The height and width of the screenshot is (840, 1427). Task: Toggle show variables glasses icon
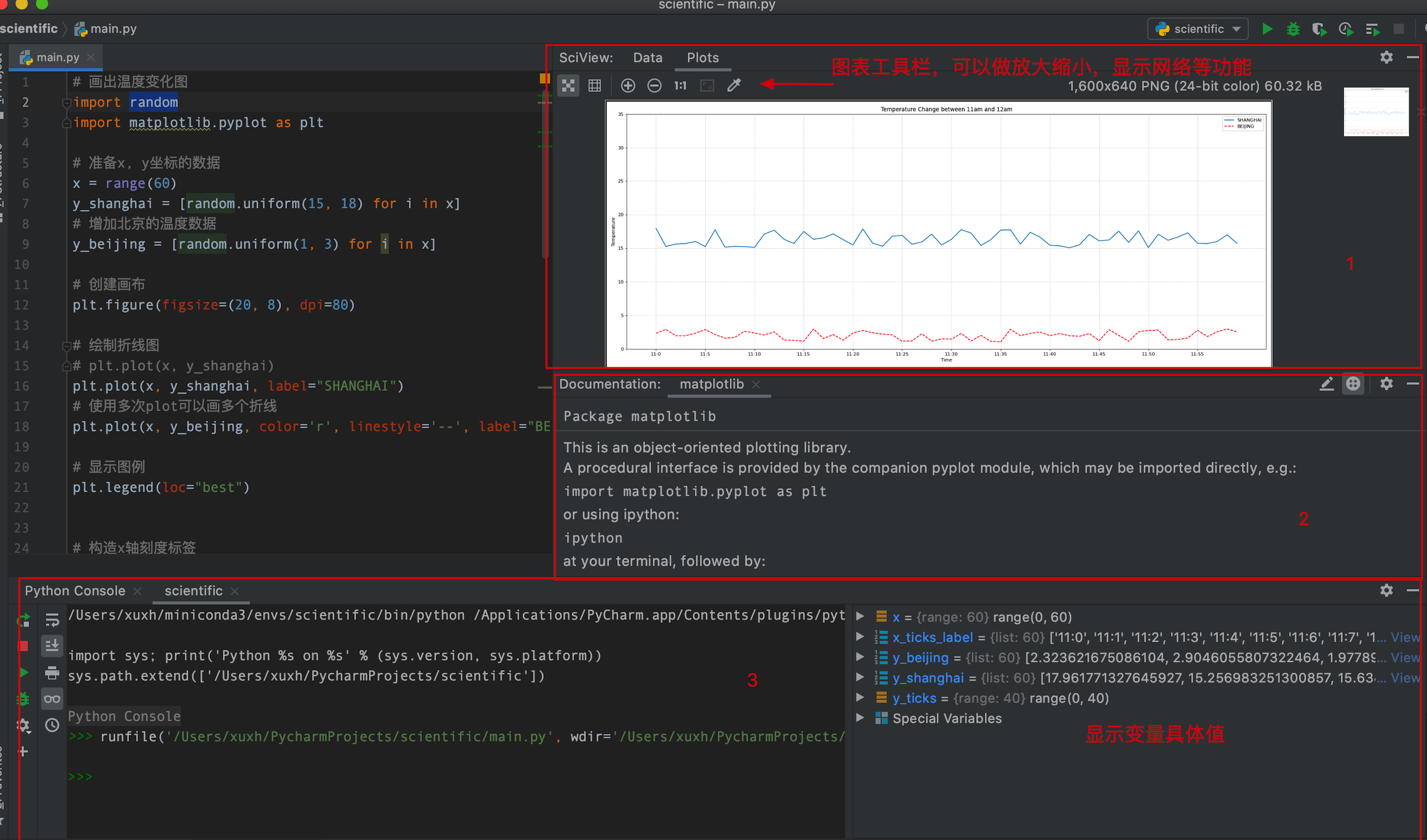tap(52, 699)
